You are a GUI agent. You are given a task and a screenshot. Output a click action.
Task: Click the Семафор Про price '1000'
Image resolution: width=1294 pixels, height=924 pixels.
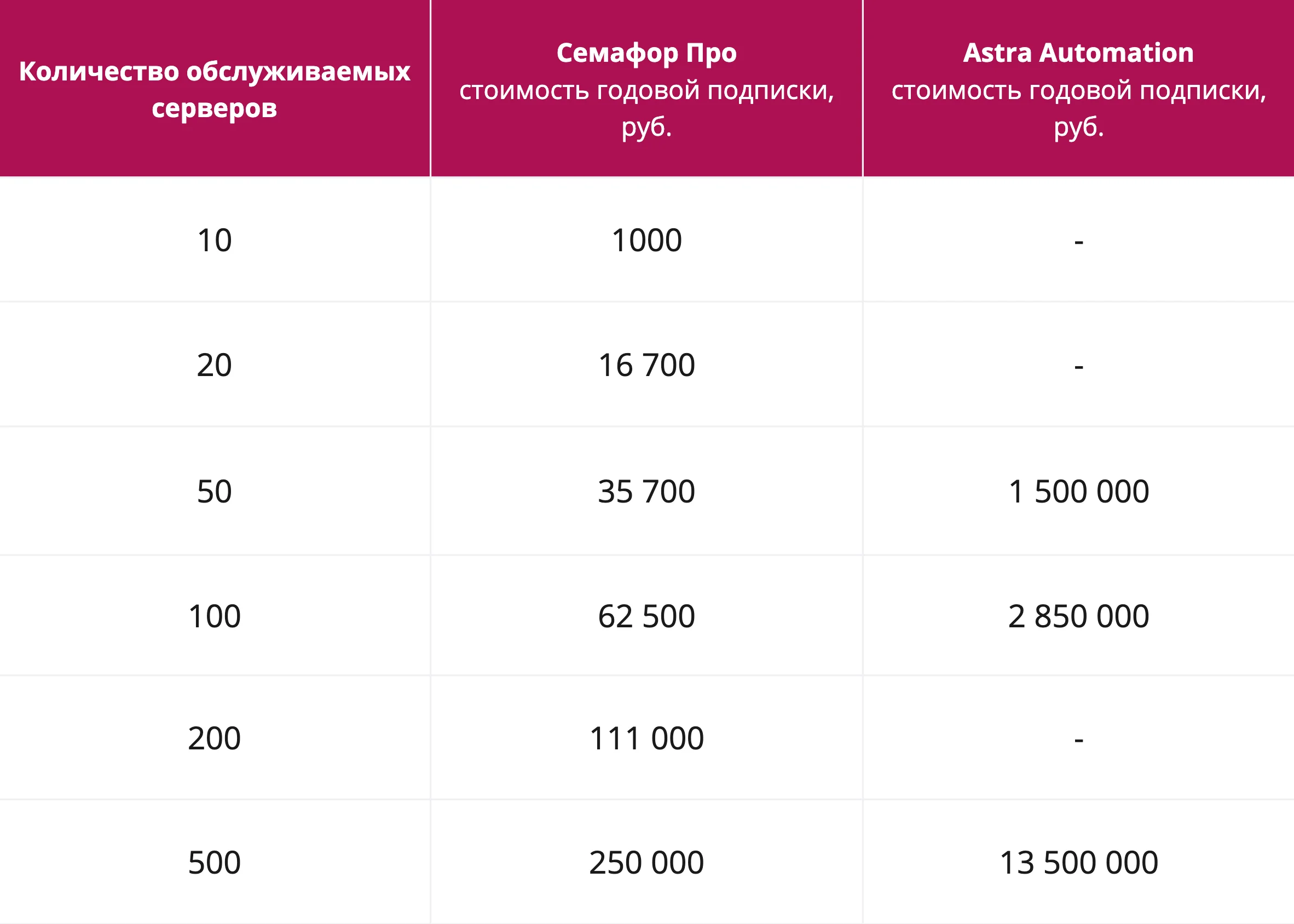[x=646, y=240]
